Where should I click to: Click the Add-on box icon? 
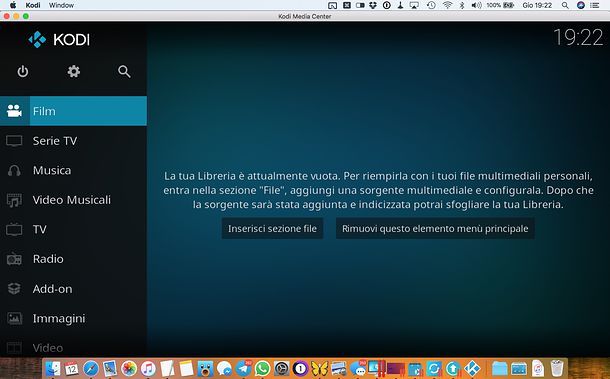(x=14, y=289)
